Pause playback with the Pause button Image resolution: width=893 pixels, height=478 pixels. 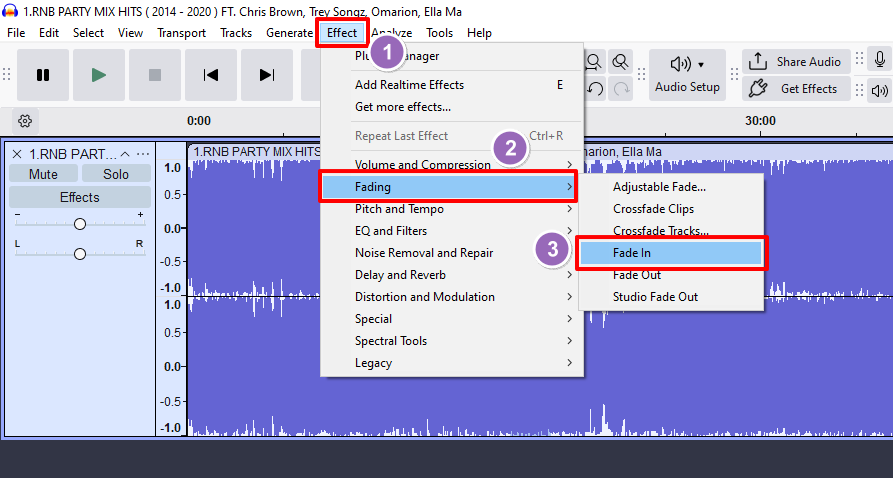(x=43, y=75)
